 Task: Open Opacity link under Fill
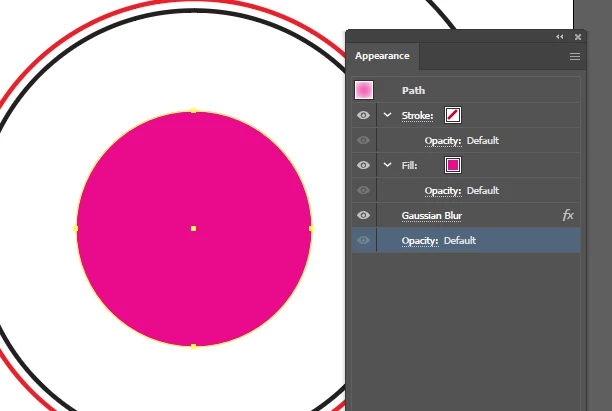pos(443,190)
